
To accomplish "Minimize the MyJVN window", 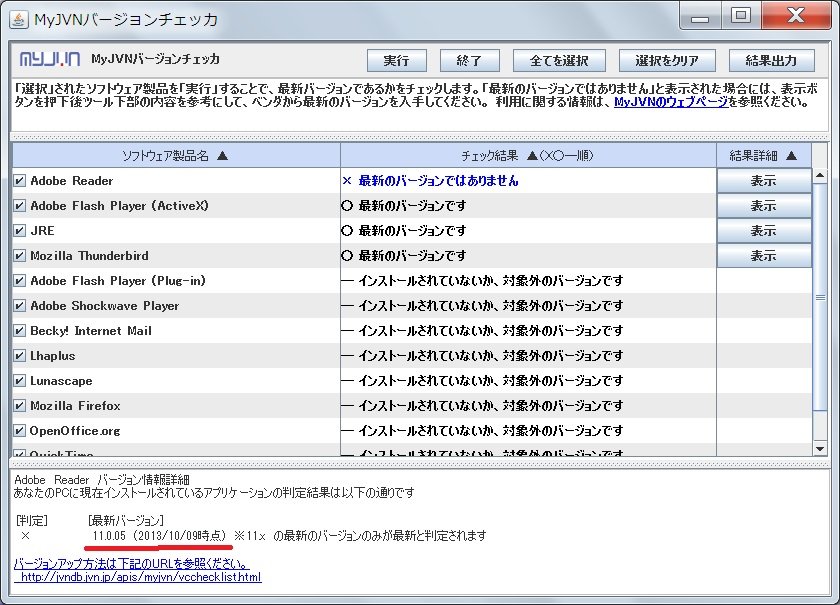I will [x=699, y=17].
